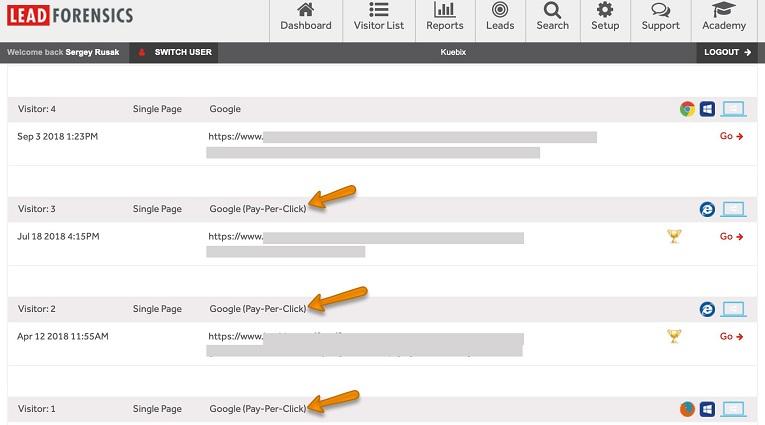The image size is (765, 425).
Task: Open the Reports bar chart icon
Action: tap(444, 9)
